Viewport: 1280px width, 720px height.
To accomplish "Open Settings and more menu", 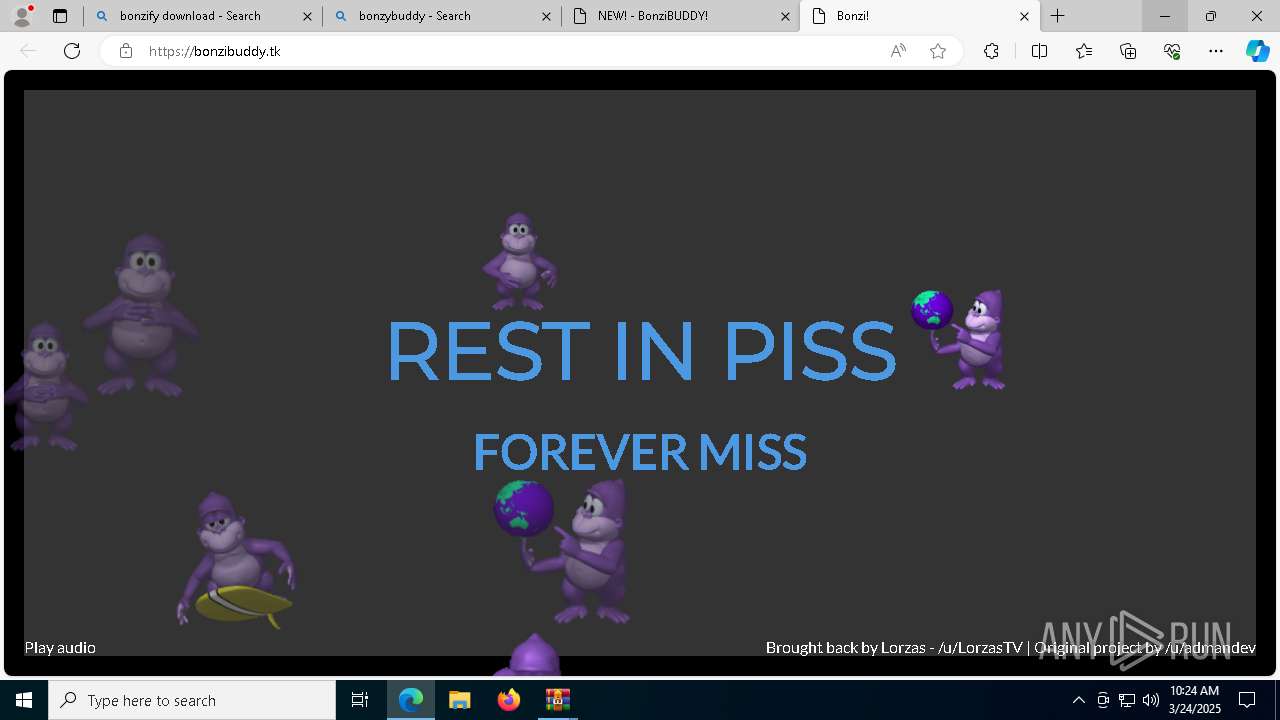I will coord(1216,51).
